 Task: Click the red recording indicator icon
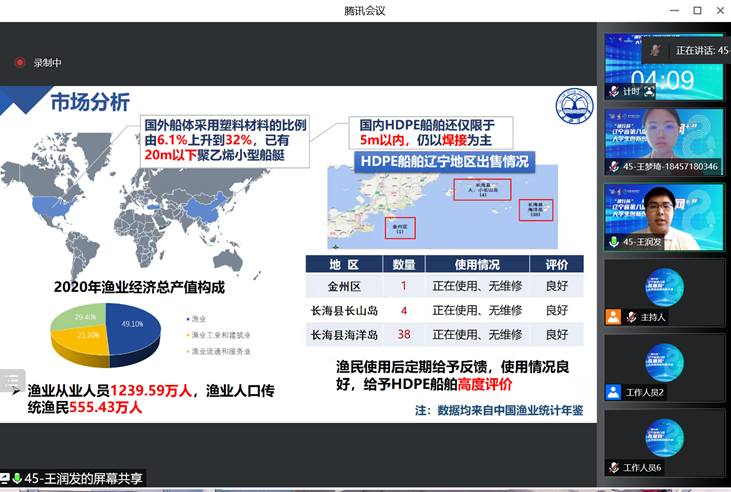(x=20, y=62)
